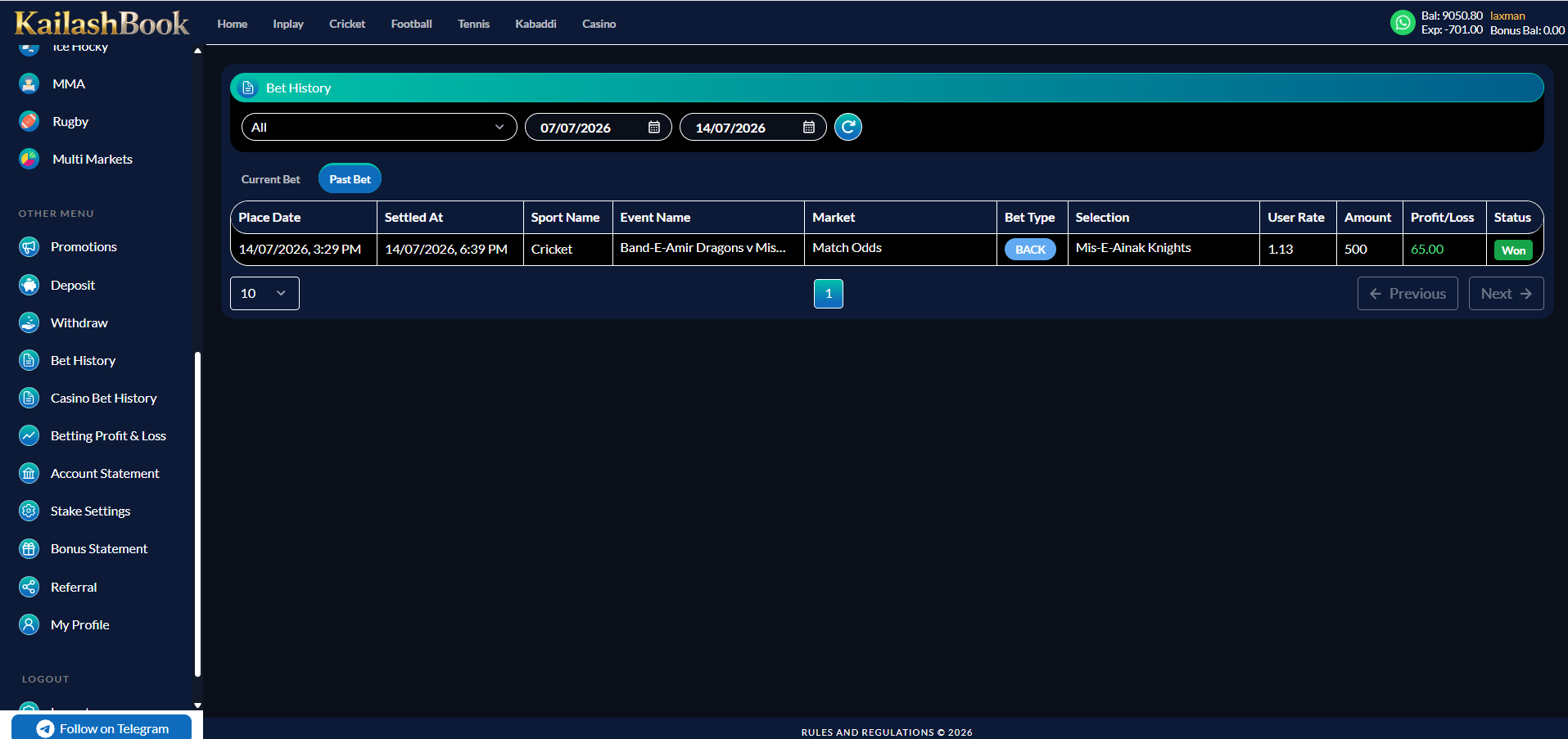The height and width of the screenshot is (739, 1568).
Task: Open Cricket in top navigation
Action: click(x=347, y=24)
